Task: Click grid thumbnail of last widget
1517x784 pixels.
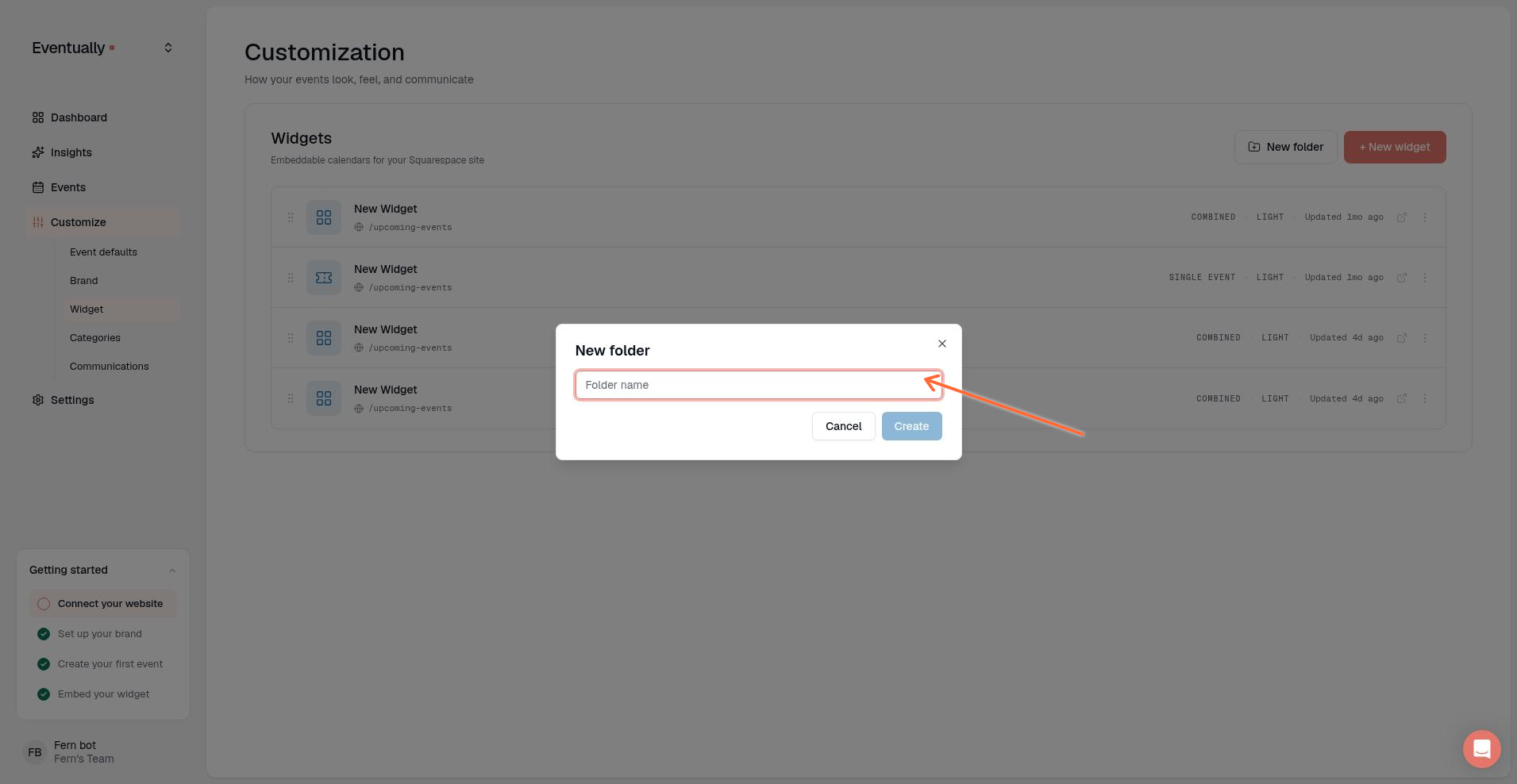Action: point(324,398)
